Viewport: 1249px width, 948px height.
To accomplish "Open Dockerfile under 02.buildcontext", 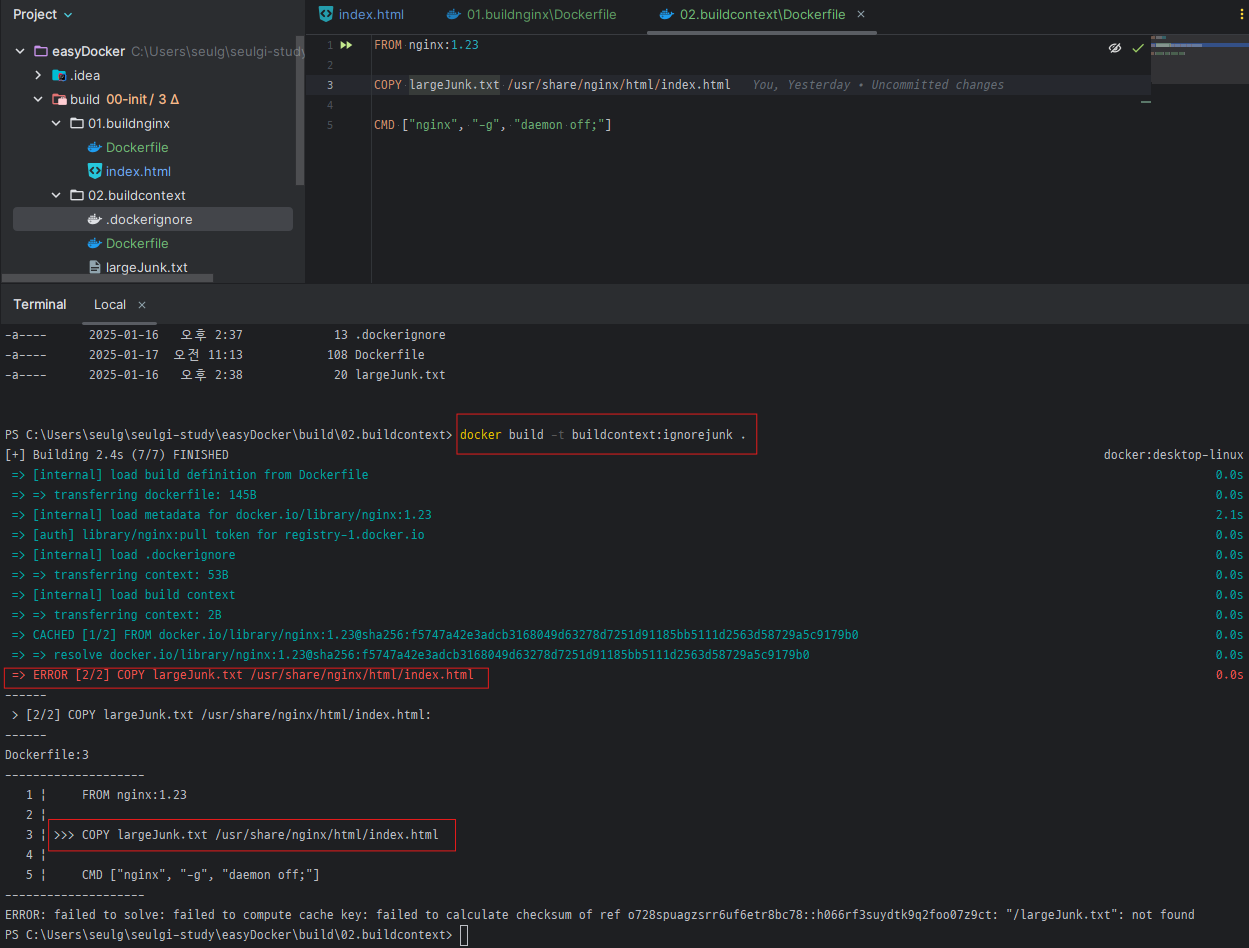I will tap(137, 243).
